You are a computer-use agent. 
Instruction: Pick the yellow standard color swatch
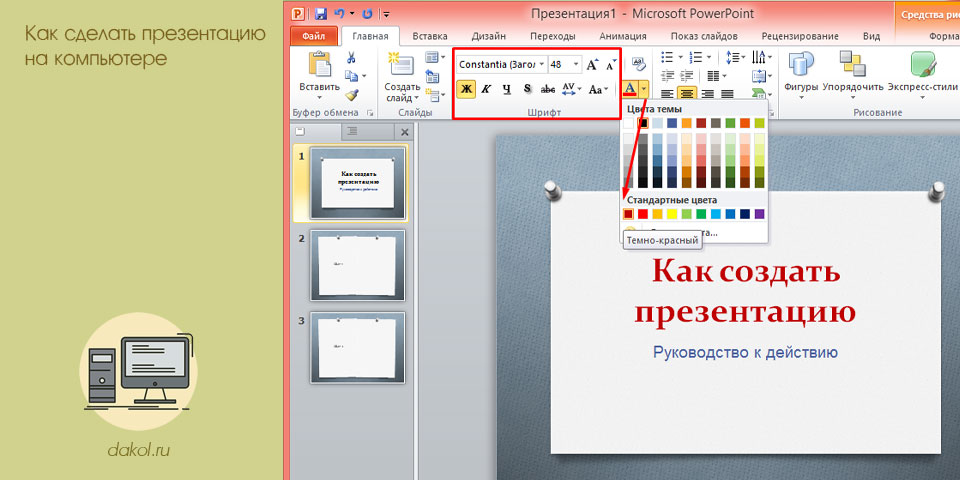[672, 214]
